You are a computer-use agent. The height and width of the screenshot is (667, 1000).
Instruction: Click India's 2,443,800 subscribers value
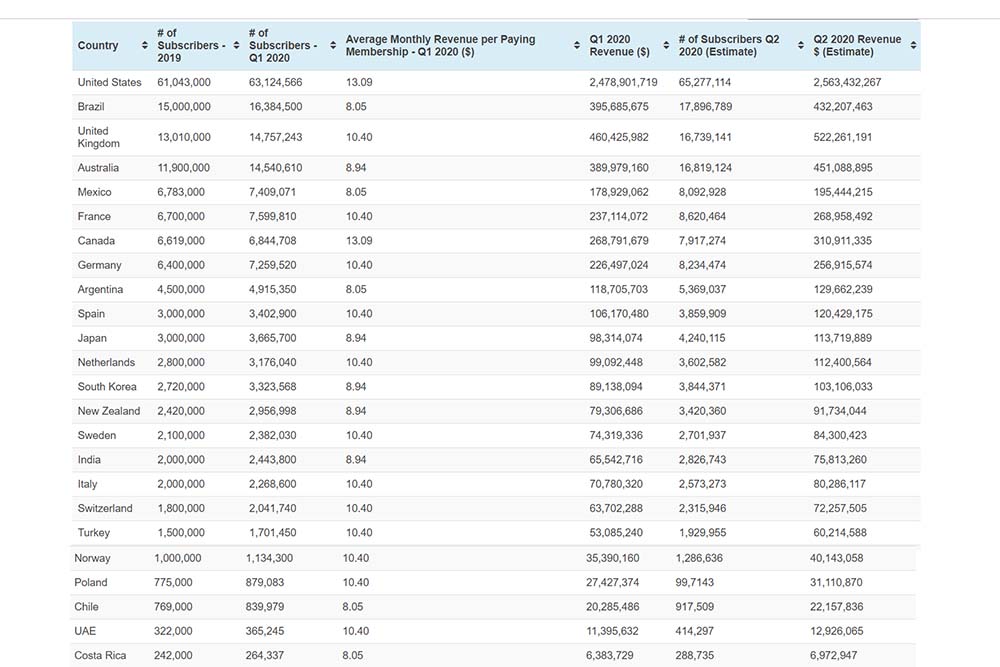point(272,459)
